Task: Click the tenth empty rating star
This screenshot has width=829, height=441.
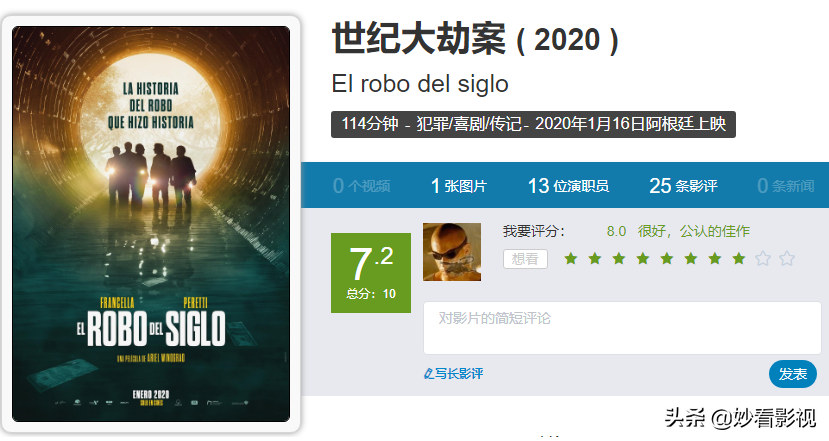Action: coord(787,259)
